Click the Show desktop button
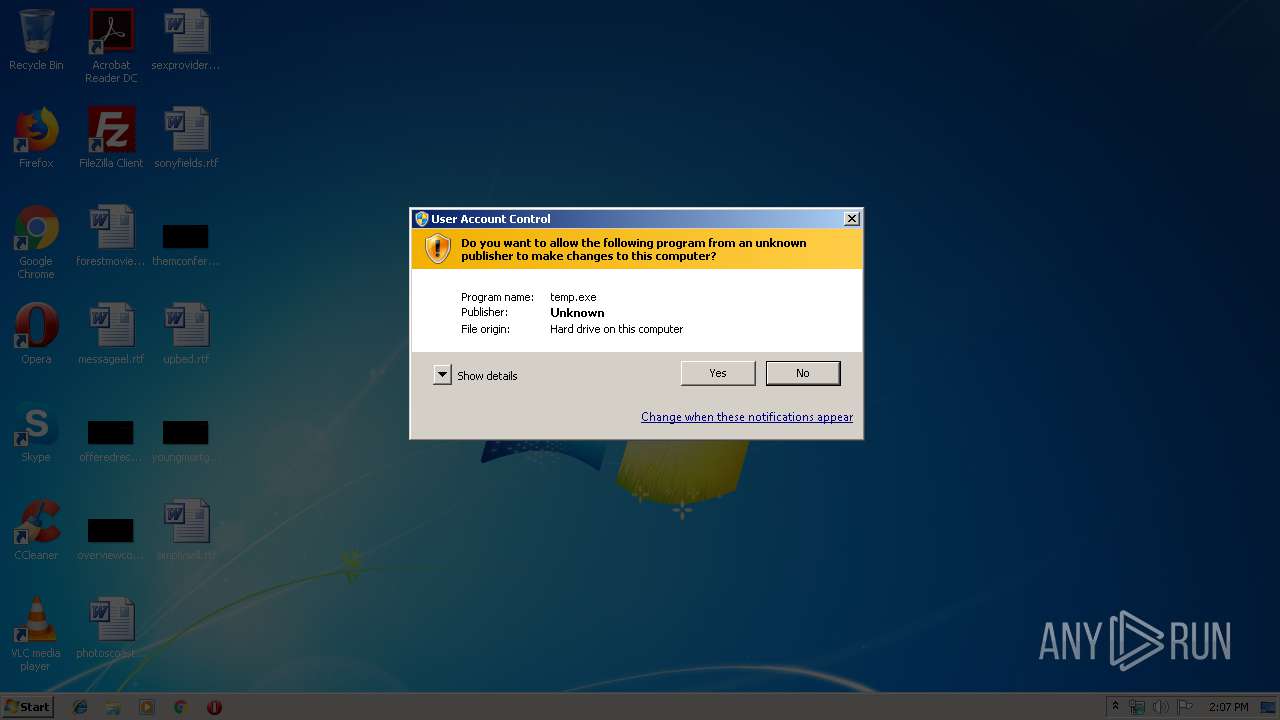1280x720 pixels. (1269, 707)
